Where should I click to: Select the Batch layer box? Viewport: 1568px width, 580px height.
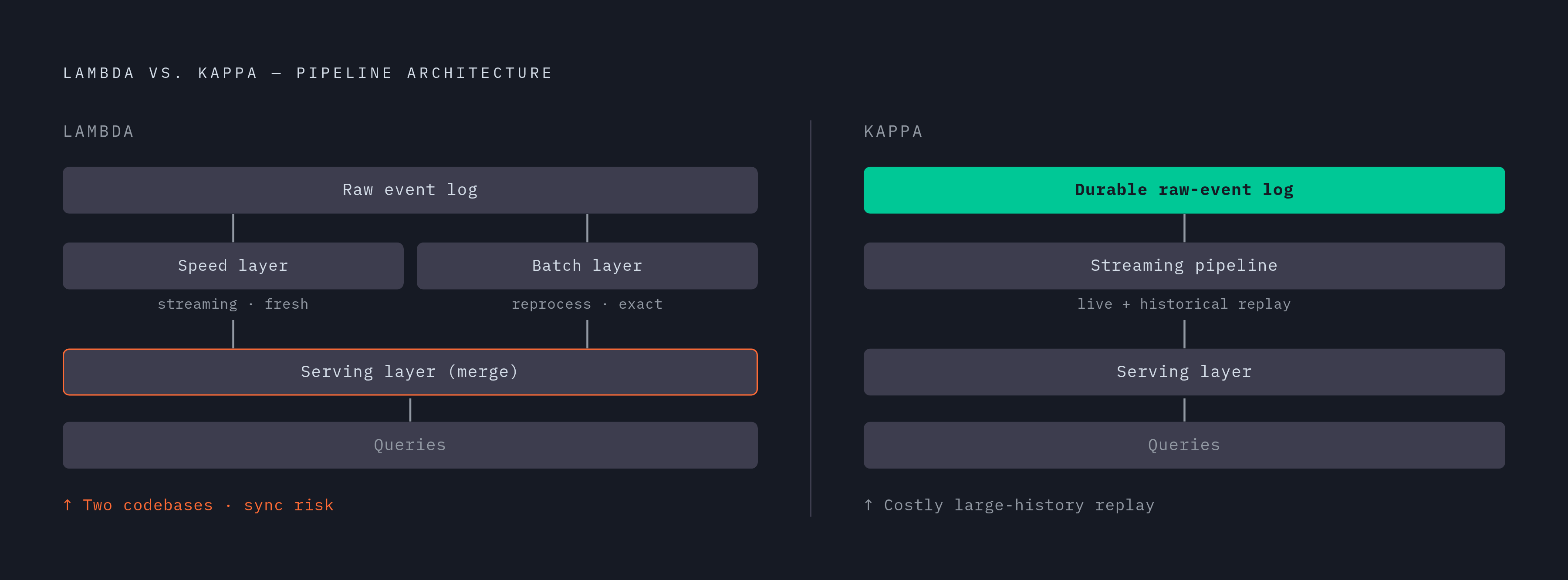click(x=587, y=266)
